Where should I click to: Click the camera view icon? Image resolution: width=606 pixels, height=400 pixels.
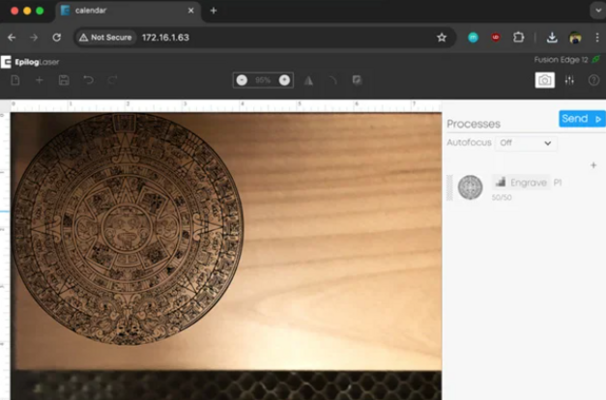(545, 80)
